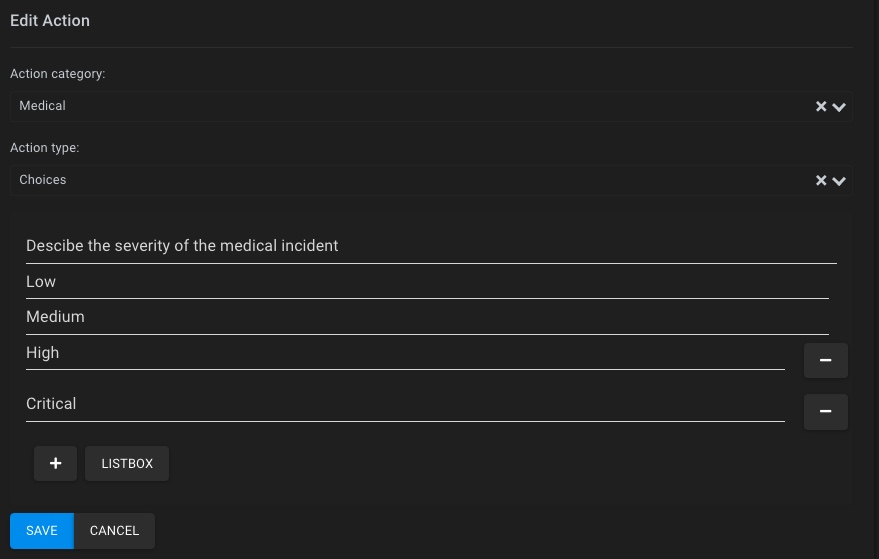This screenshot has height=559, width=879.
Task: Click into the Medium choice field
Action: click(x=426, y=317)
